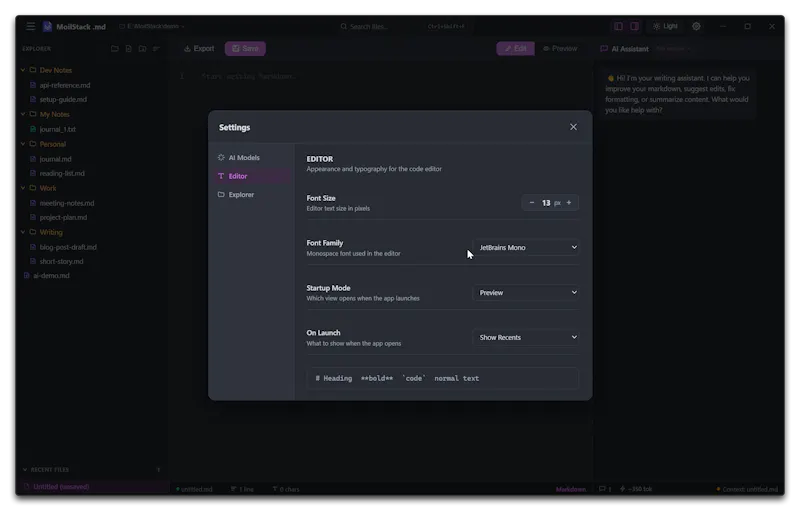Decrease font size with the minus button
This screenshot has width=800, height=511.
click(x=532, y=202)
